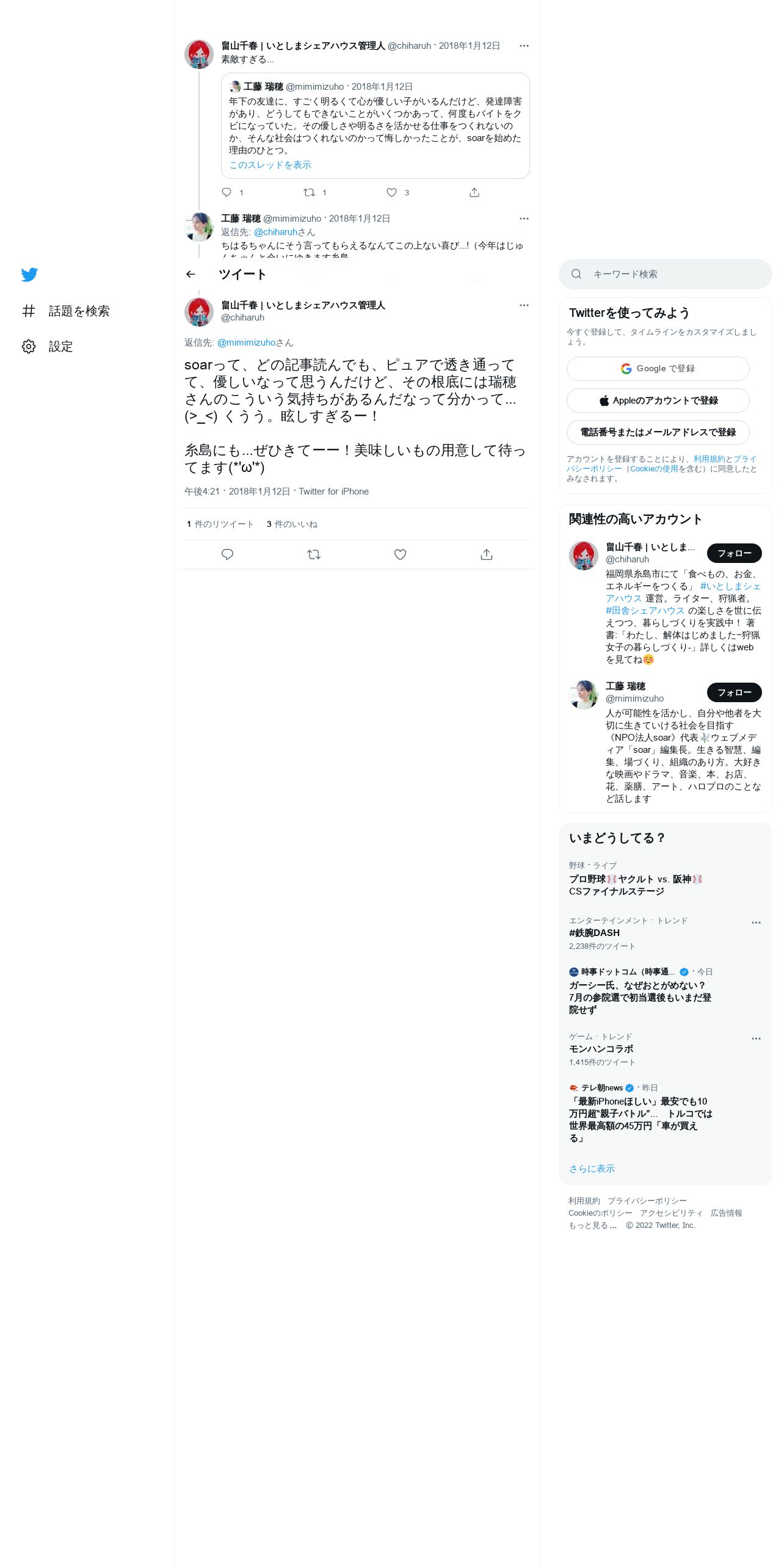The image size is (784, 1568).
Task: Click the キーワード検索 search field
Action: 665,274
